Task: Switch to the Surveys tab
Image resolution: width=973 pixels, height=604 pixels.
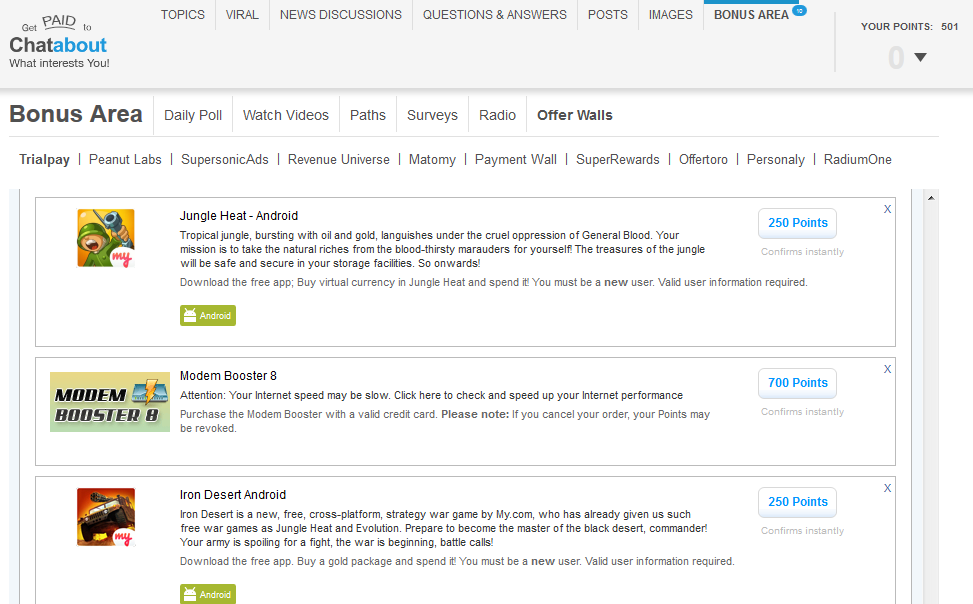Action: pos(432,115)
